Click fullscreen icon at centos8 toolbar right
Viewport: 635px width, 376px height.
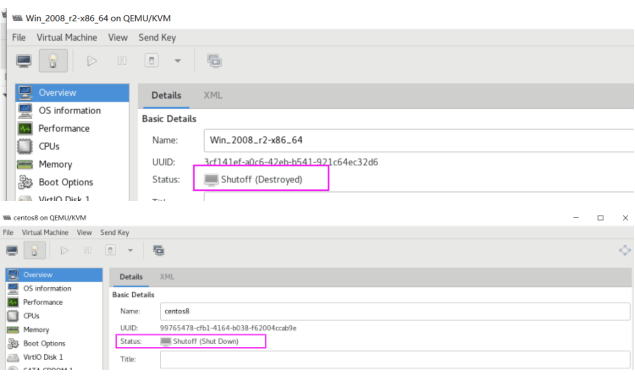click(x=624, y=250)
